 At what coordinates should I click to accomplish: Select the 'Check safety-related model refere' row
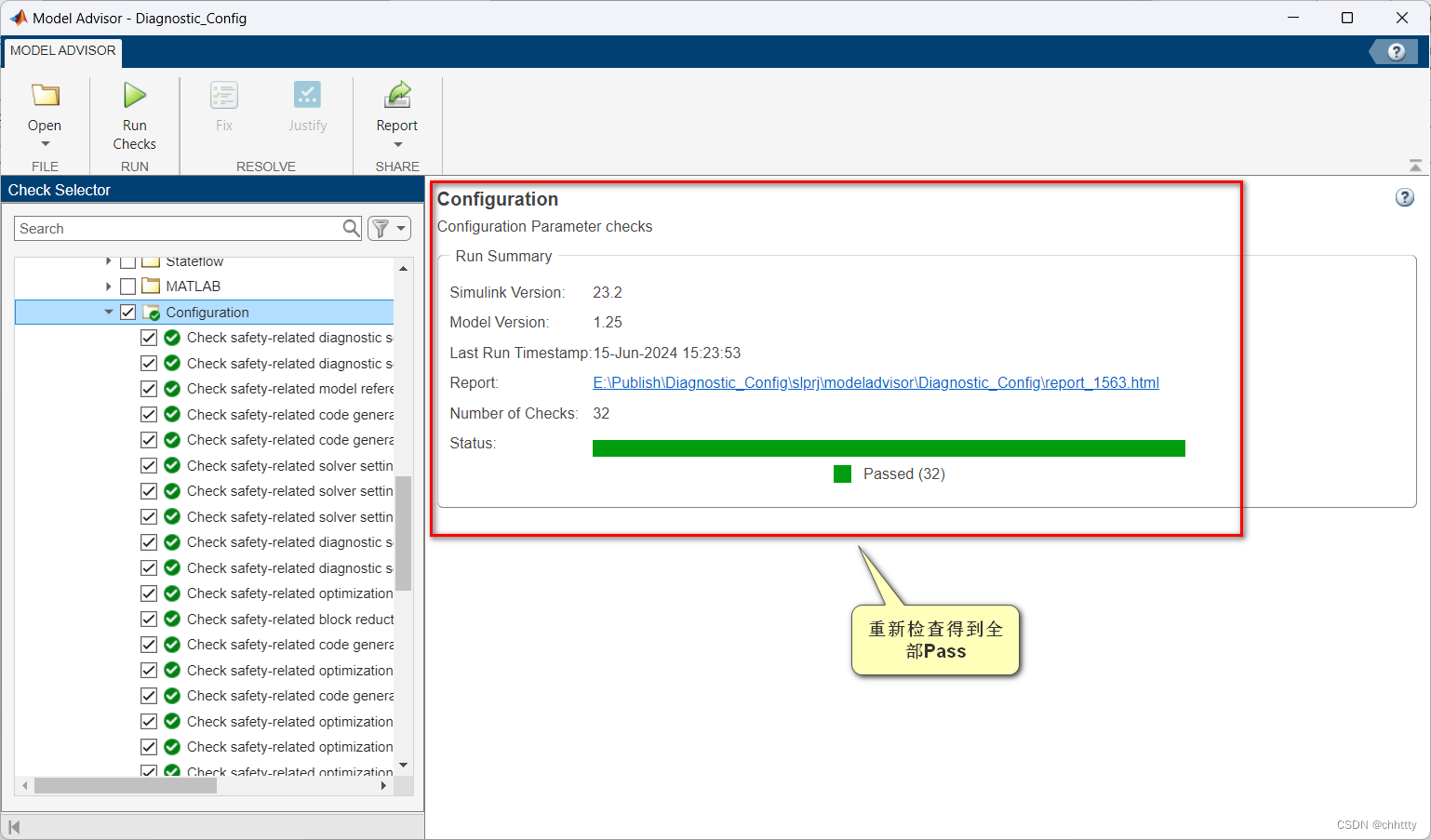coord(206,389)
